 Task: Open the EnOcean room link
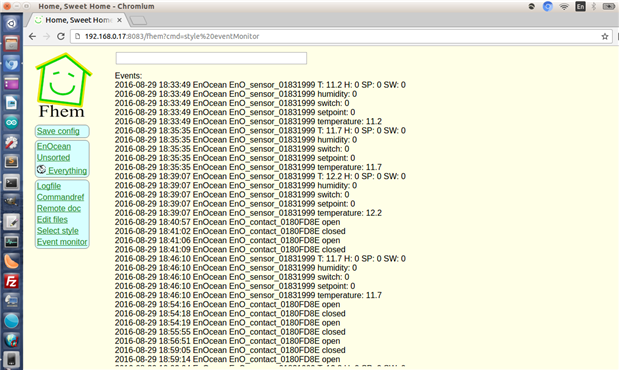(x=54, y=146)
